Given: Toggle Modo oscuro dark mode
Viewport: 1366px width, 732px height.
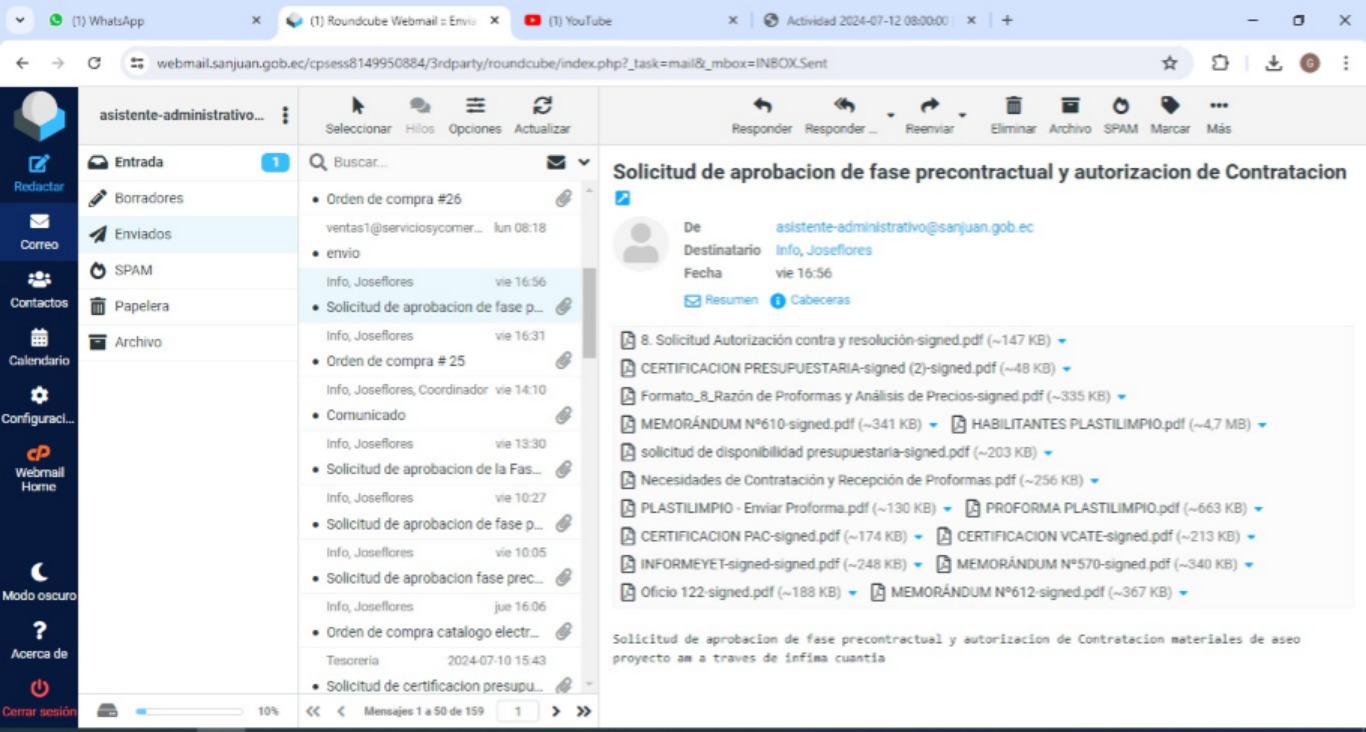Looking at the screenshot, I should click(x=39, y=573).
